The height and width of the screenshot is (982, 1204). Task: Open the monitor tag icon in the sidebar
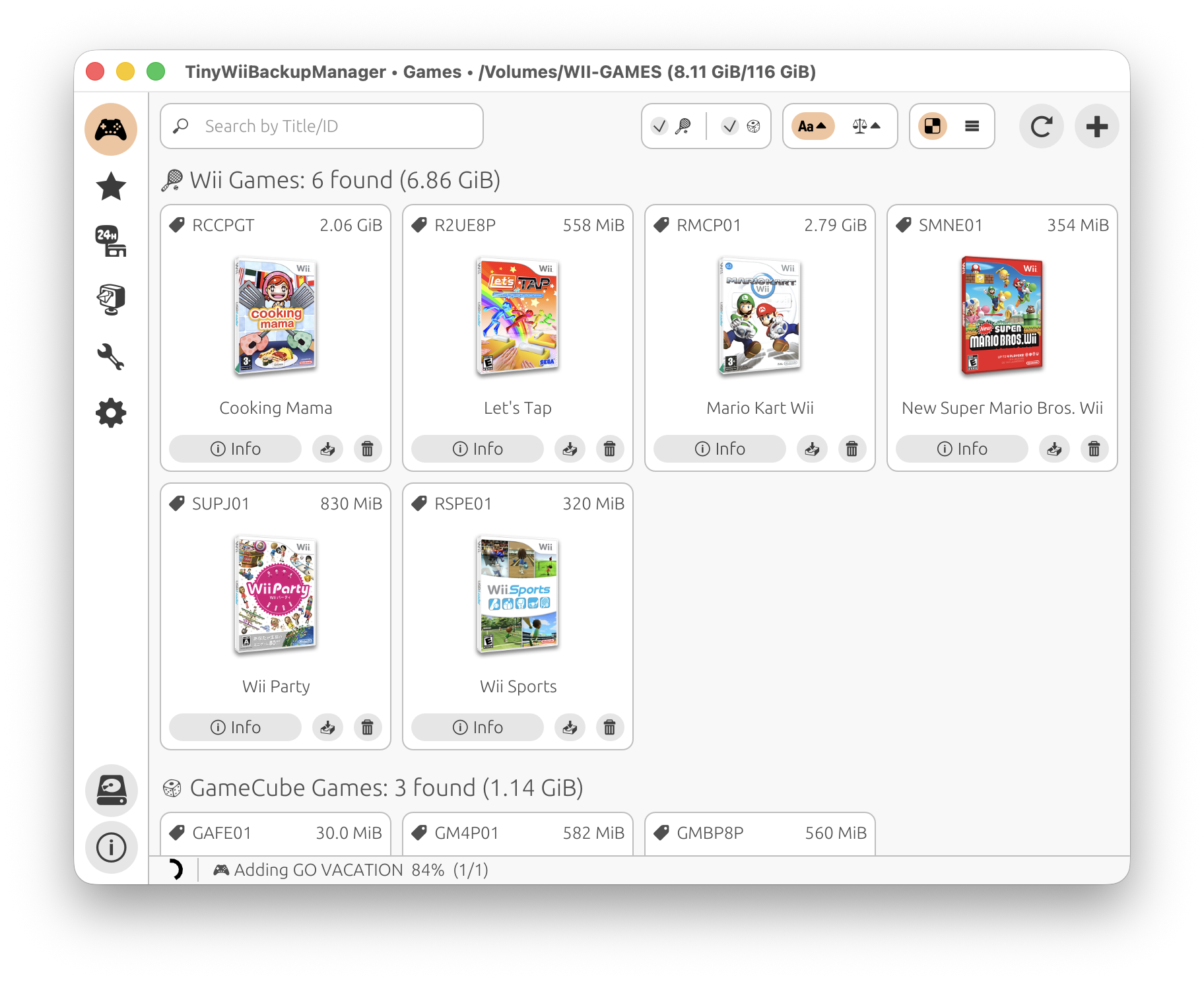(x=111, y=299)
